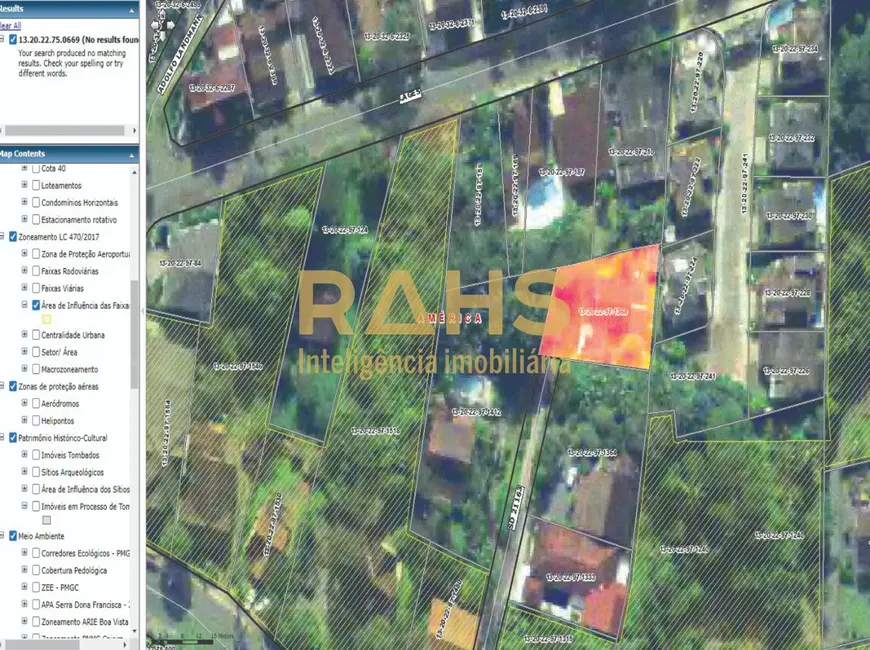Click the yellow legend swatch under Área de Influência
The image size is (870, 650).
pos(46,319)
